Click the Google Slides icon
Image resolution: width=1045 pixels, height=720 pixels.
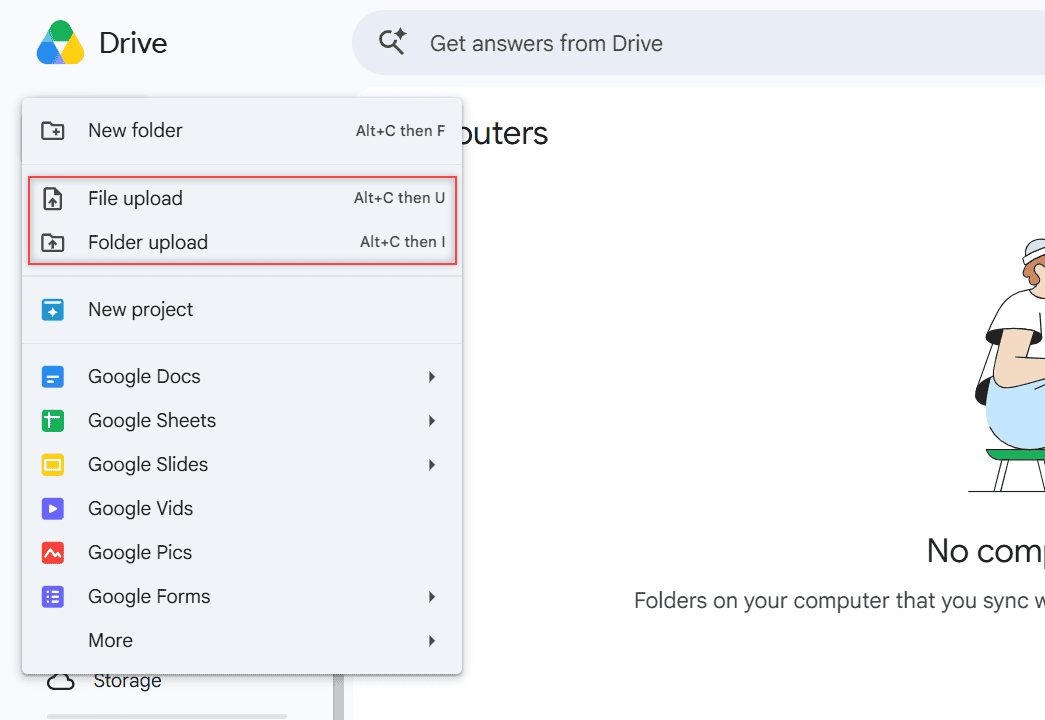pyautogui.click(x=53, y=465)
